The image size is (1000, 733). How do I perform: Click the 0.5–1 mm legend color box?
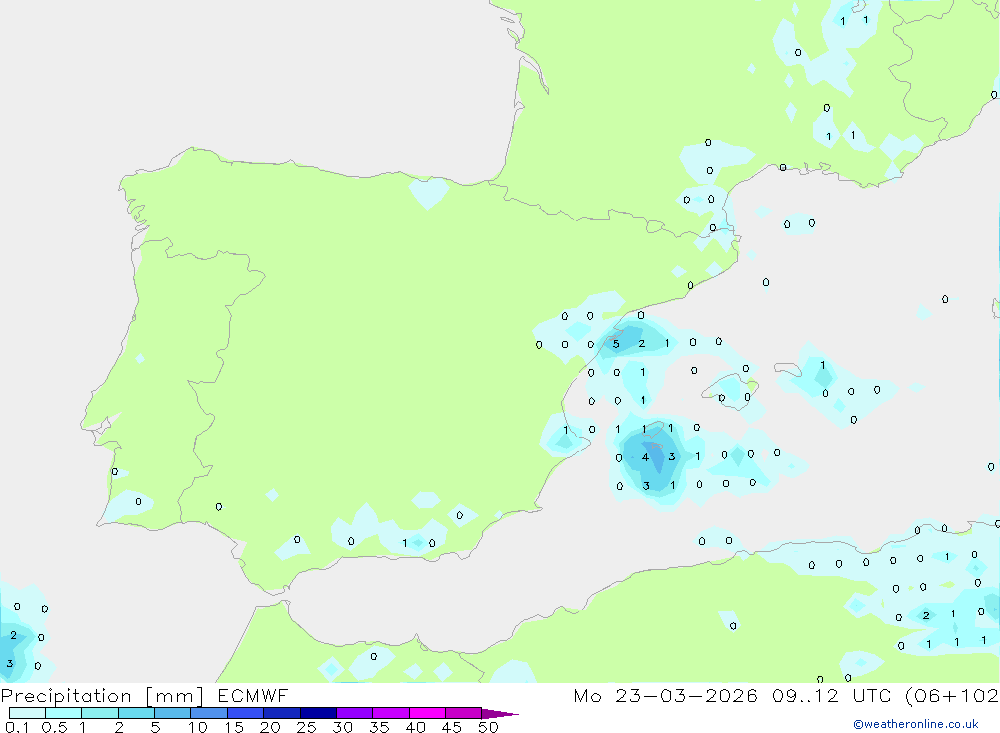click(x=63, y=713)
